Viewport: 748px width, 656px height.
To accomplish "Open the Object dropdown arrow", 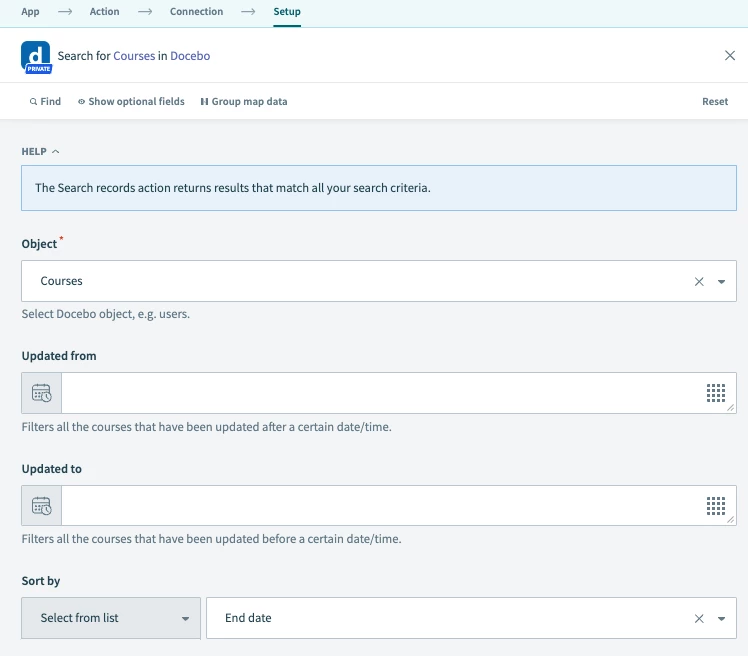I will coord(721,282).
